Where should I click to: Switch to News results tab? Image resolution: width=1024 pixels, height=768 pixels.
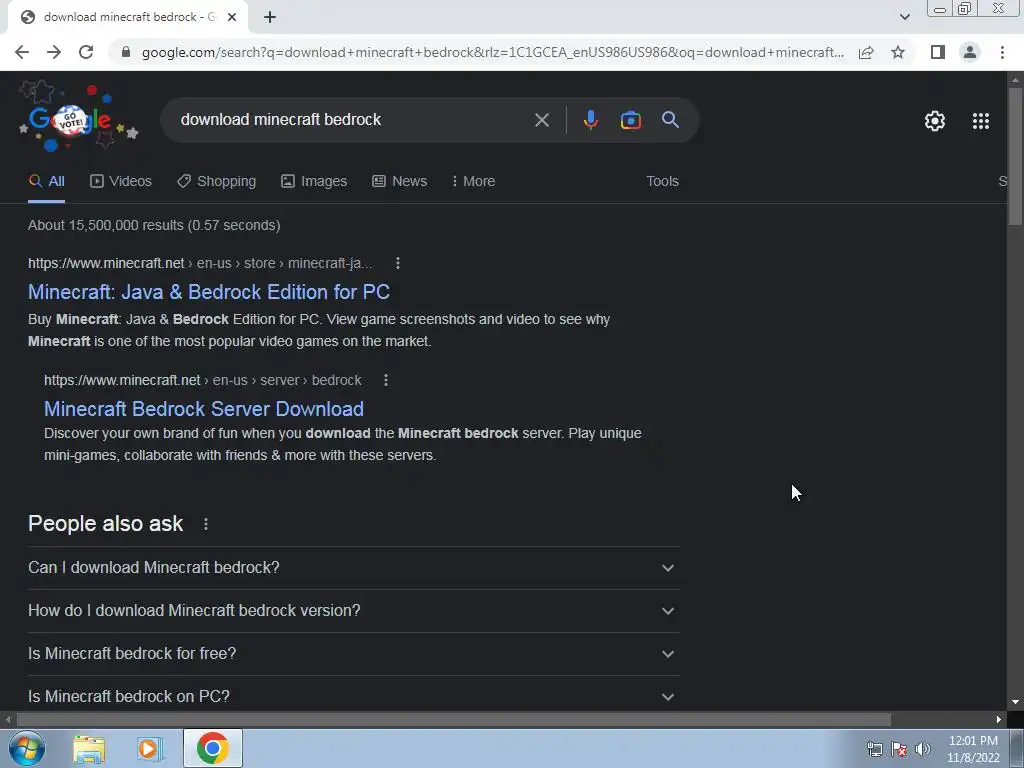point(400,182)
